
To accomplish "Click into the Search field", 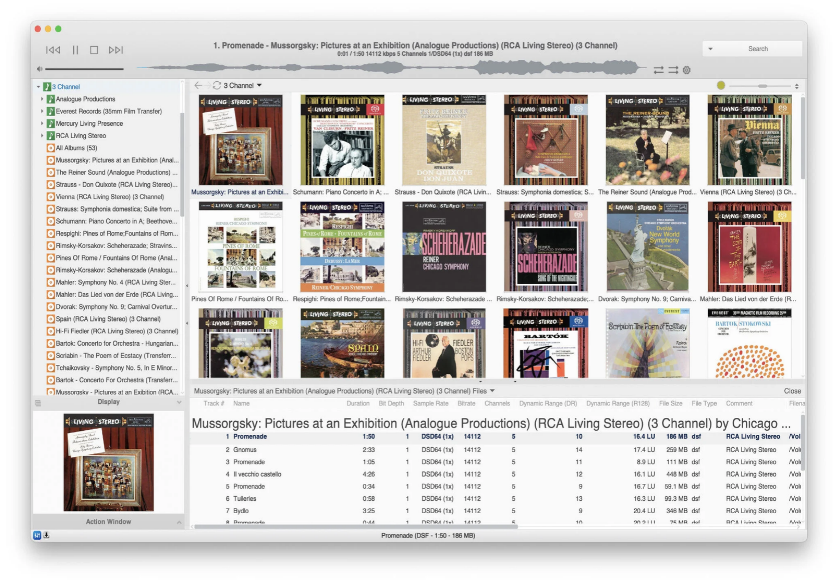I will click(x=758, y=49).
